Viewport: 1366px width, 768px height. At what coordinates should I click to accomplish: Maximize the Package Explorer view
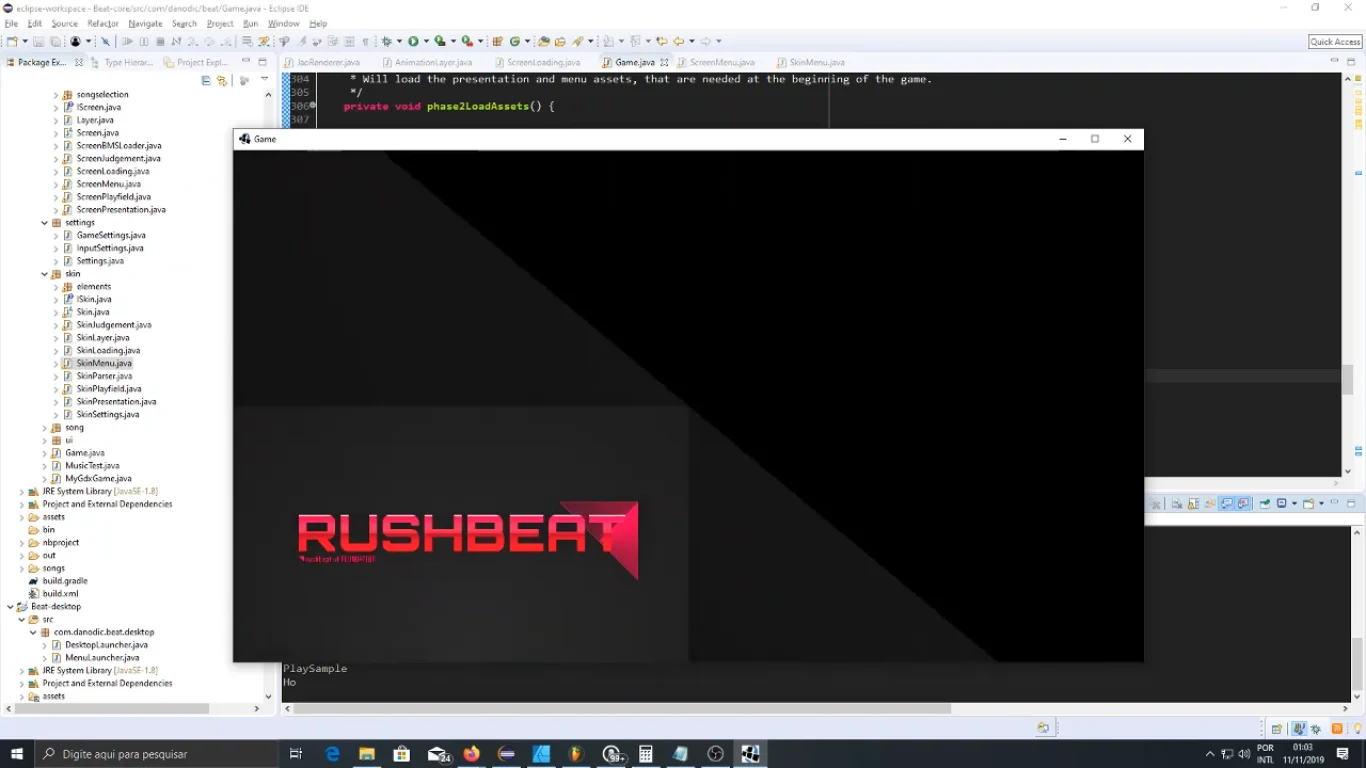[262, 62]
